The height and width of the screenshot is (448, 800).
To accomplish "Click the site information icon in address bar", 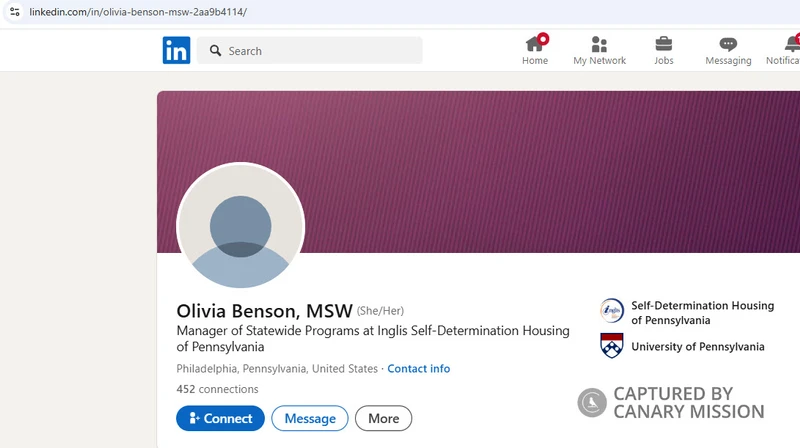I will click(14, 12).
